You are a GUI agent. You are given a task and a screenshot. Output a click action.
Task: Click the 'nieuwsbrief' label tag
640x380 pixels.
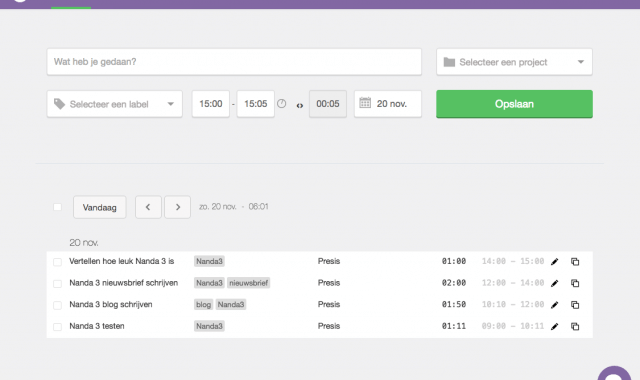pos(249,283)
